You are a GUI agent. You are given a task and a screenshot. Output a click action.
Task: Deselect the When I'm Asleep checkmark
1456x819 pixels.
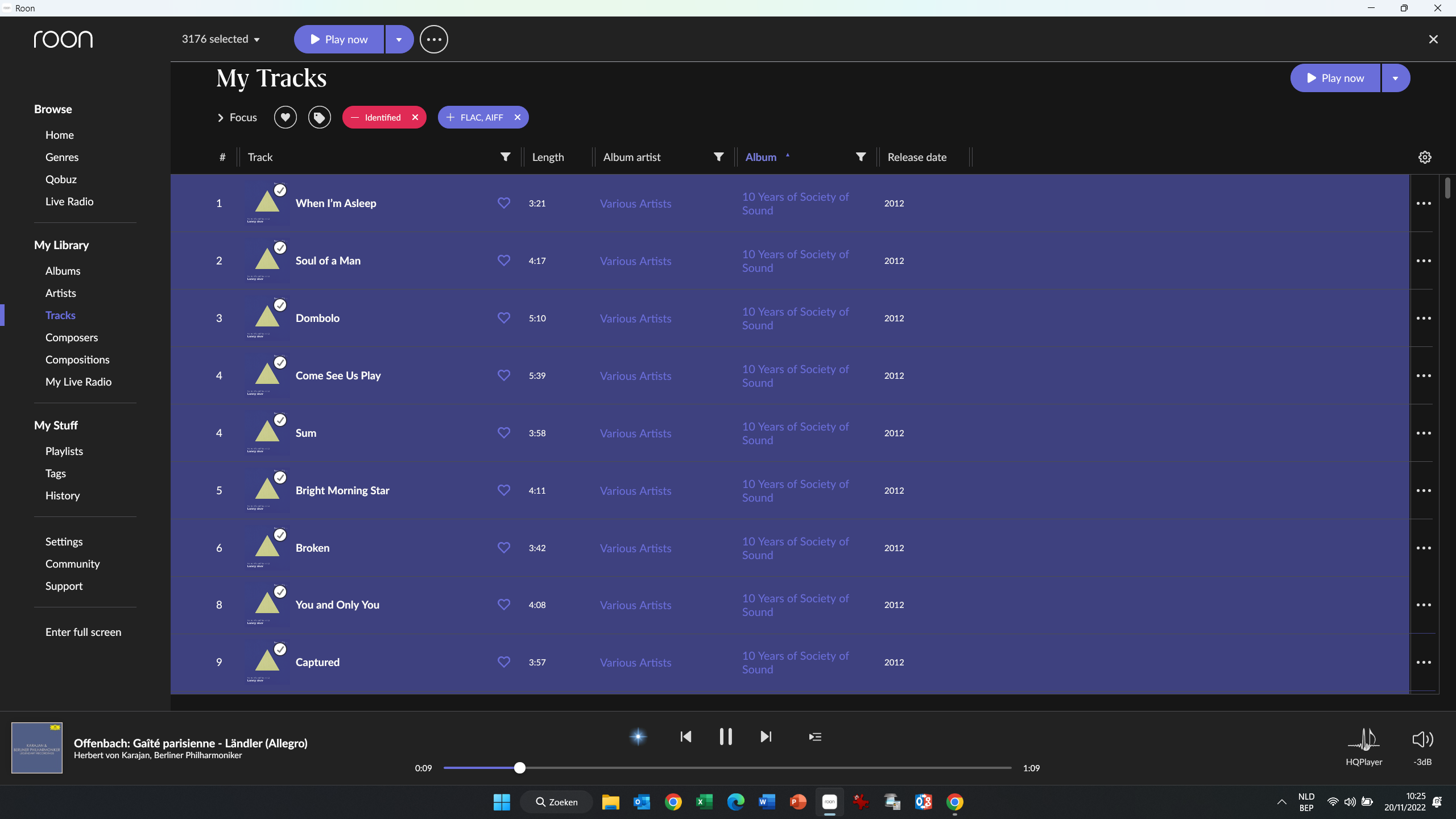coord(280,191)
